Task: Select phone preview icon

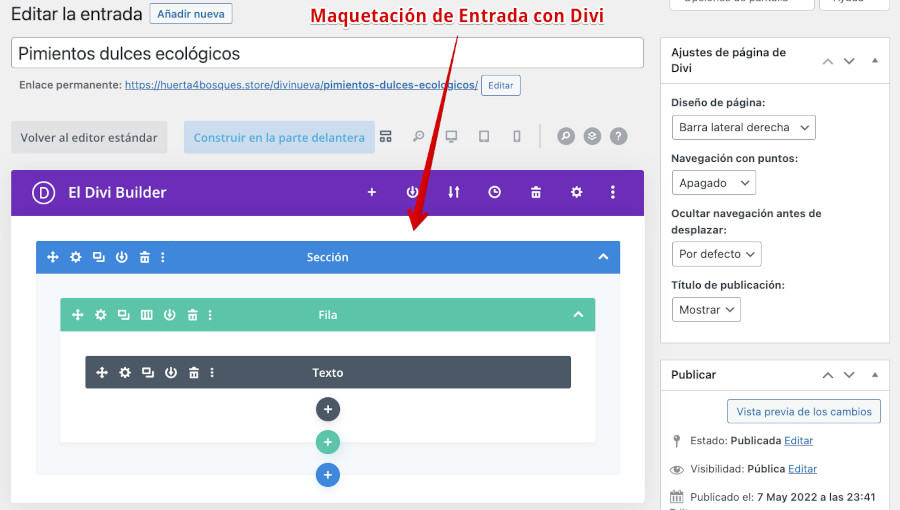Action: [517, 137]
